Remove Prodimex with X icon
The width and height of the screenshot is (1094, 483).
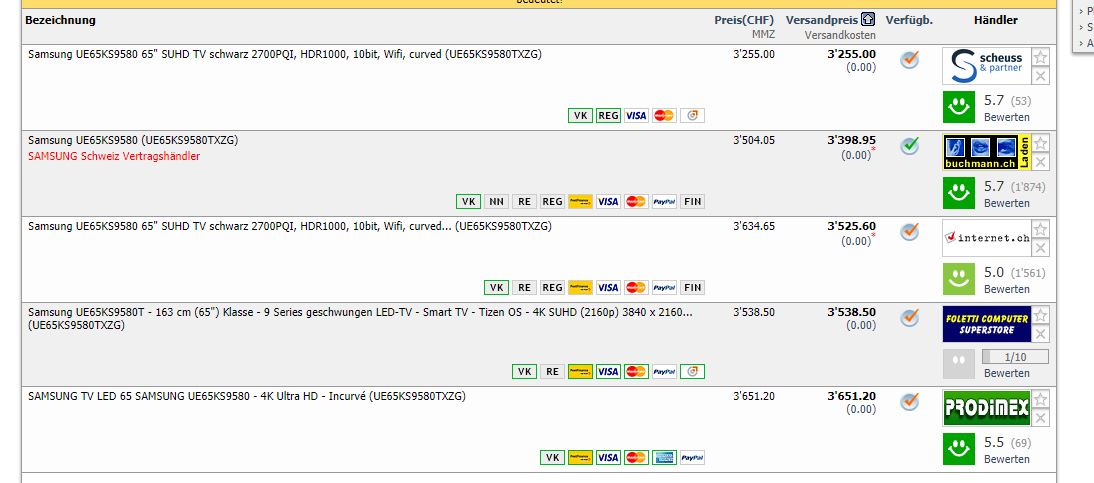[1040, 418]
